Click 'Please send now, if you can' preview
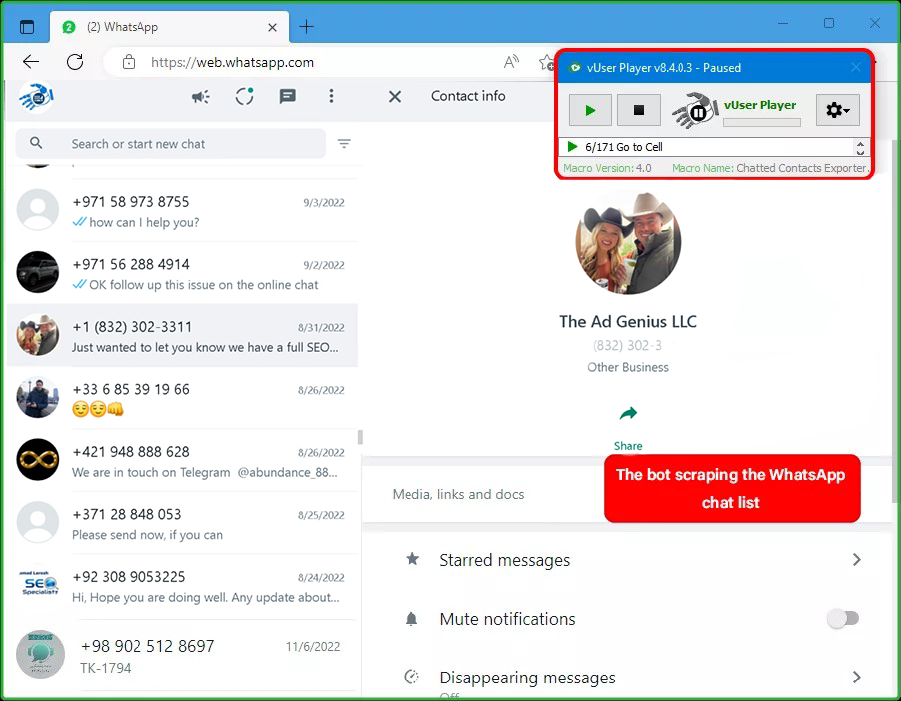 click(x=147, y=535)
